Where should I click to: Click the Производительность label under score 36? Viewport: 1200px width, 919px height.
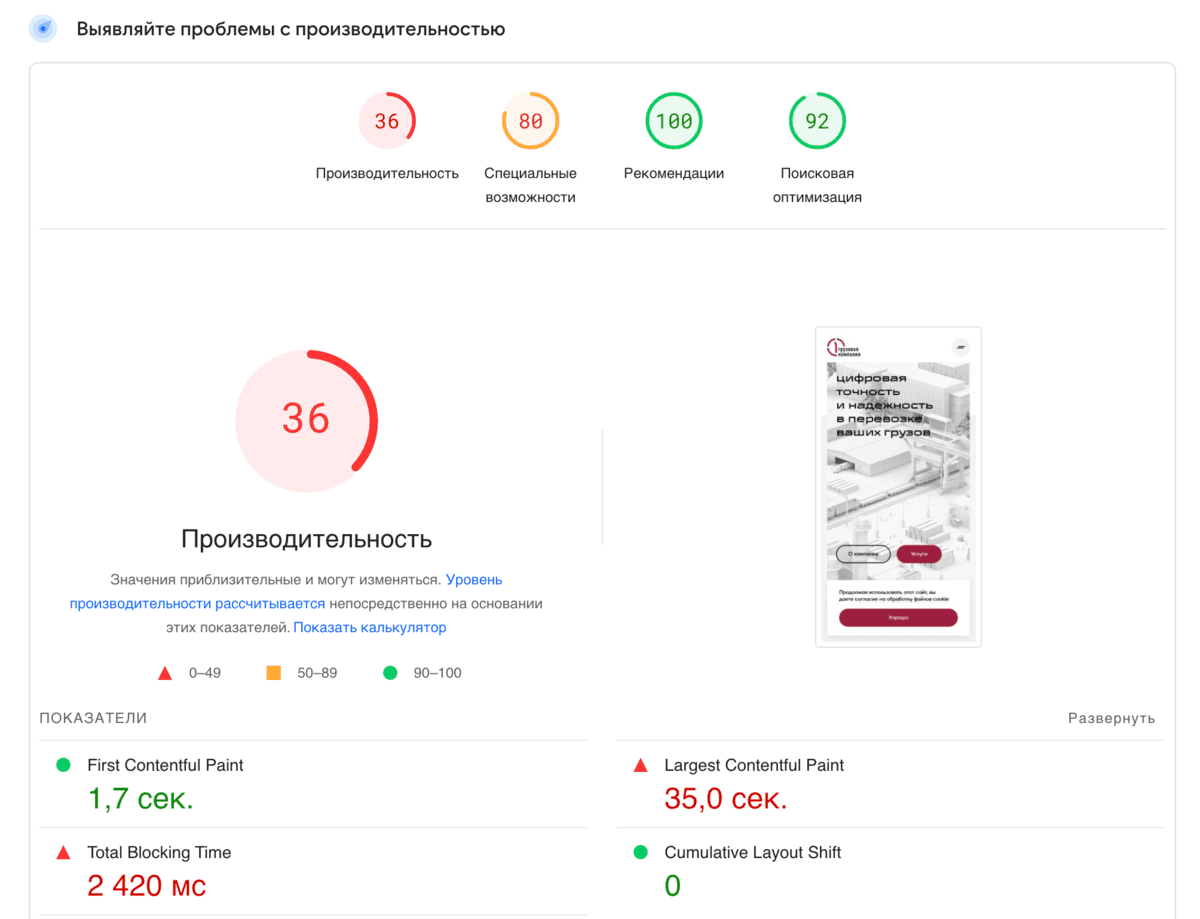tap(387, 173)
